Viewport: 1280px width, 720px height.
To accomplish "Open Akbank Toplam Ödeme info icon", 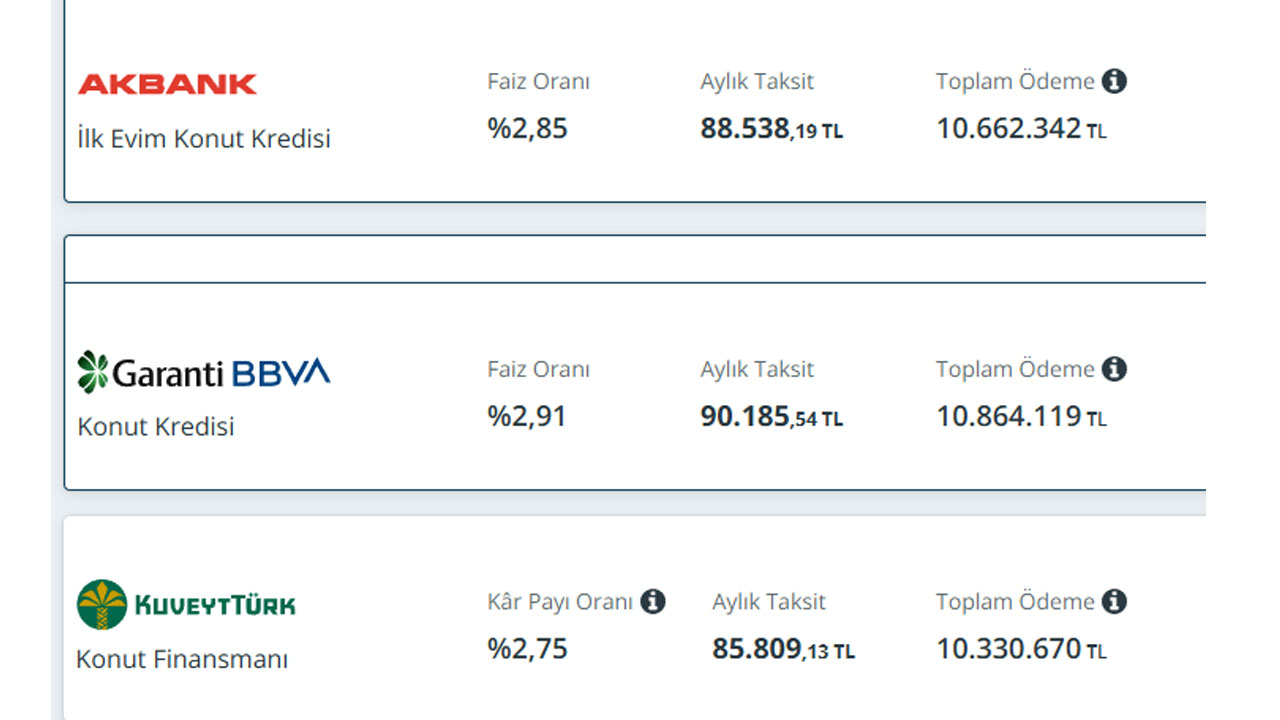I will [x=1114, y=81].
